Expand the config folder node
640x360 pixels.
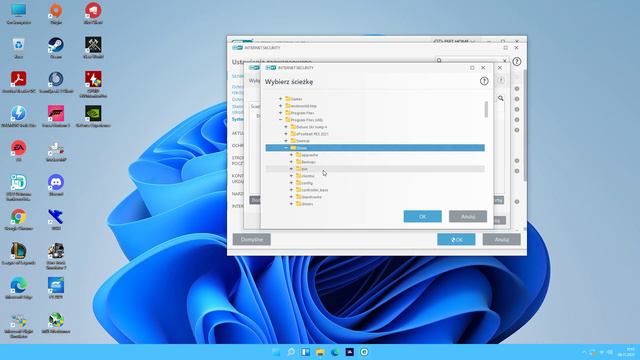[291, 183]
